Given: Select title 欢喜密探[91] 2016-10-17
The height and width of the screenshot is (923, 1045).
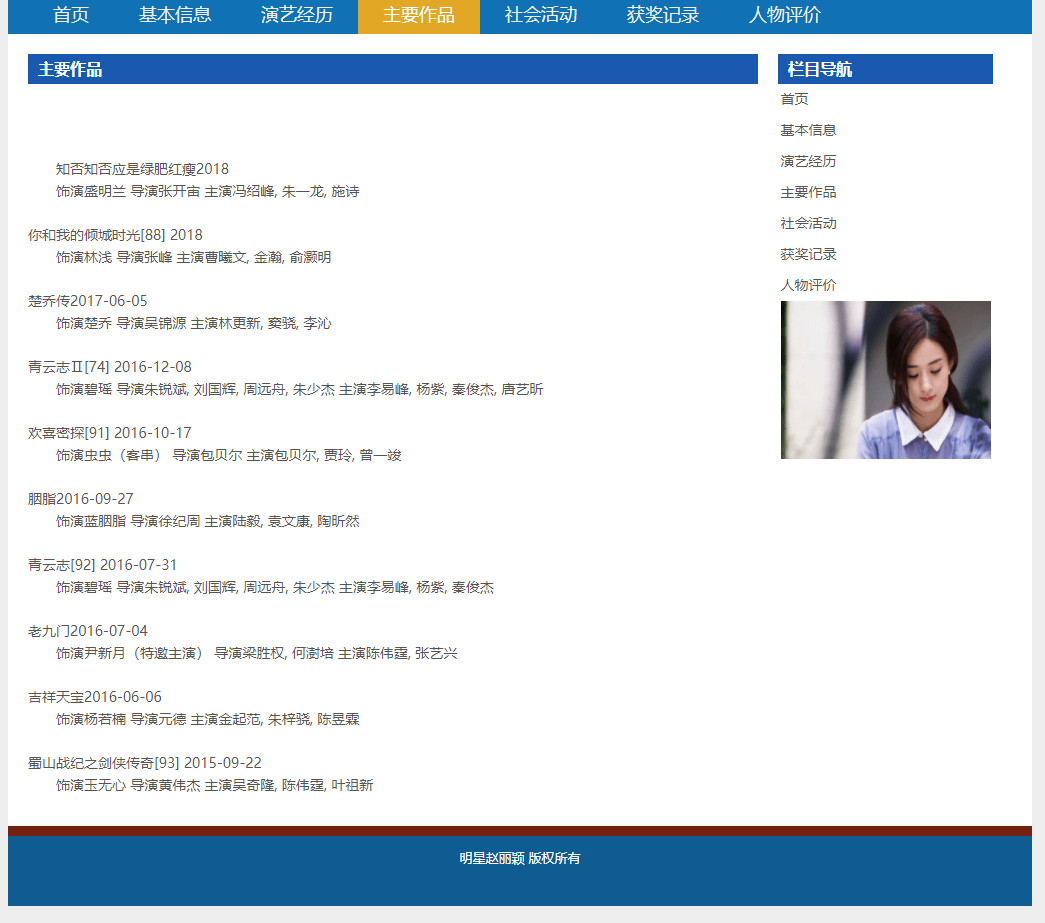Looking at the screenshot, I should pyautogui.click(x=110, y=433).
